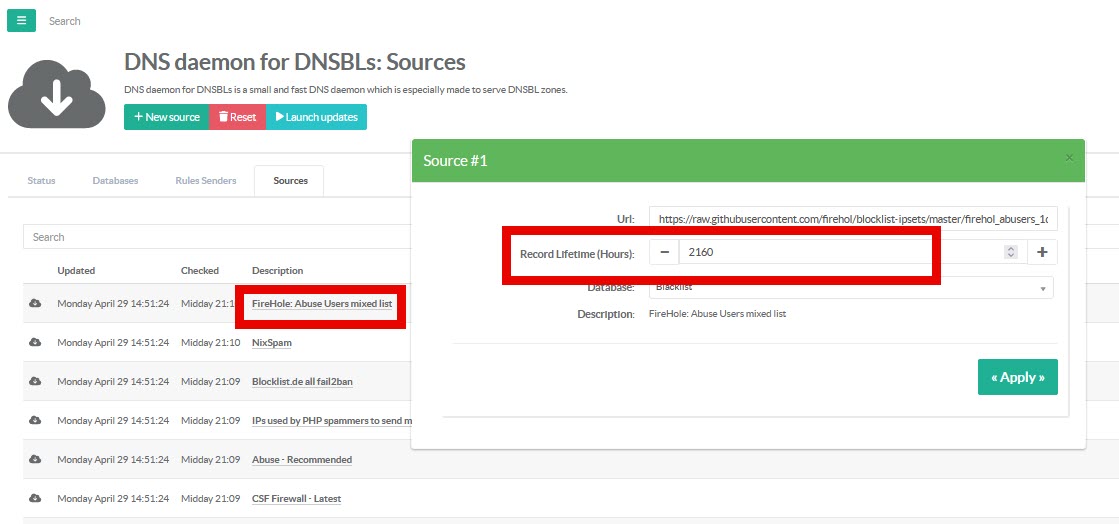
Task: Switch to the Status tab
Action: pyautogui.click(x=41, y=181)
